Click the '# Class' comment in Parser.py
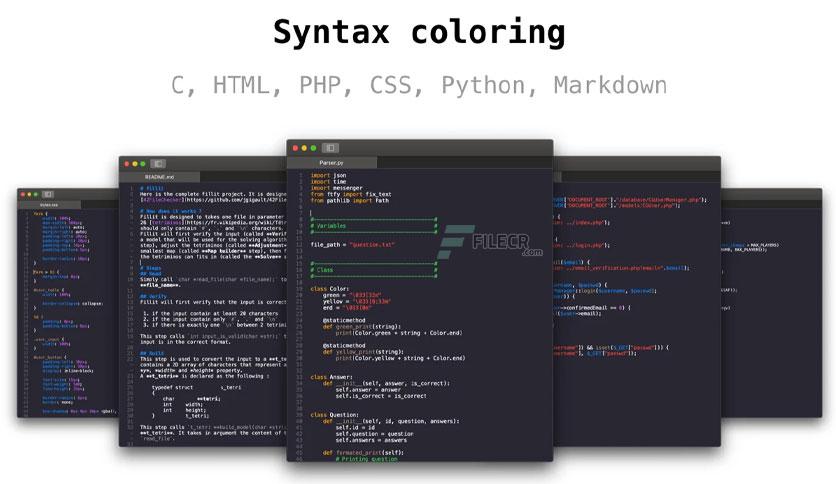836x484 pixels. click(x=322, y=270)
